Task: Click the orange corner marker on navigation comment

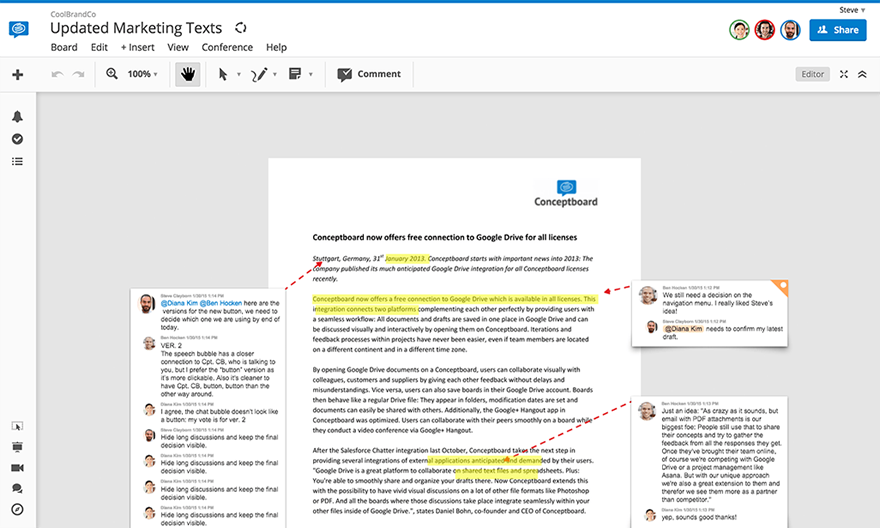Action: pos(780,287)
